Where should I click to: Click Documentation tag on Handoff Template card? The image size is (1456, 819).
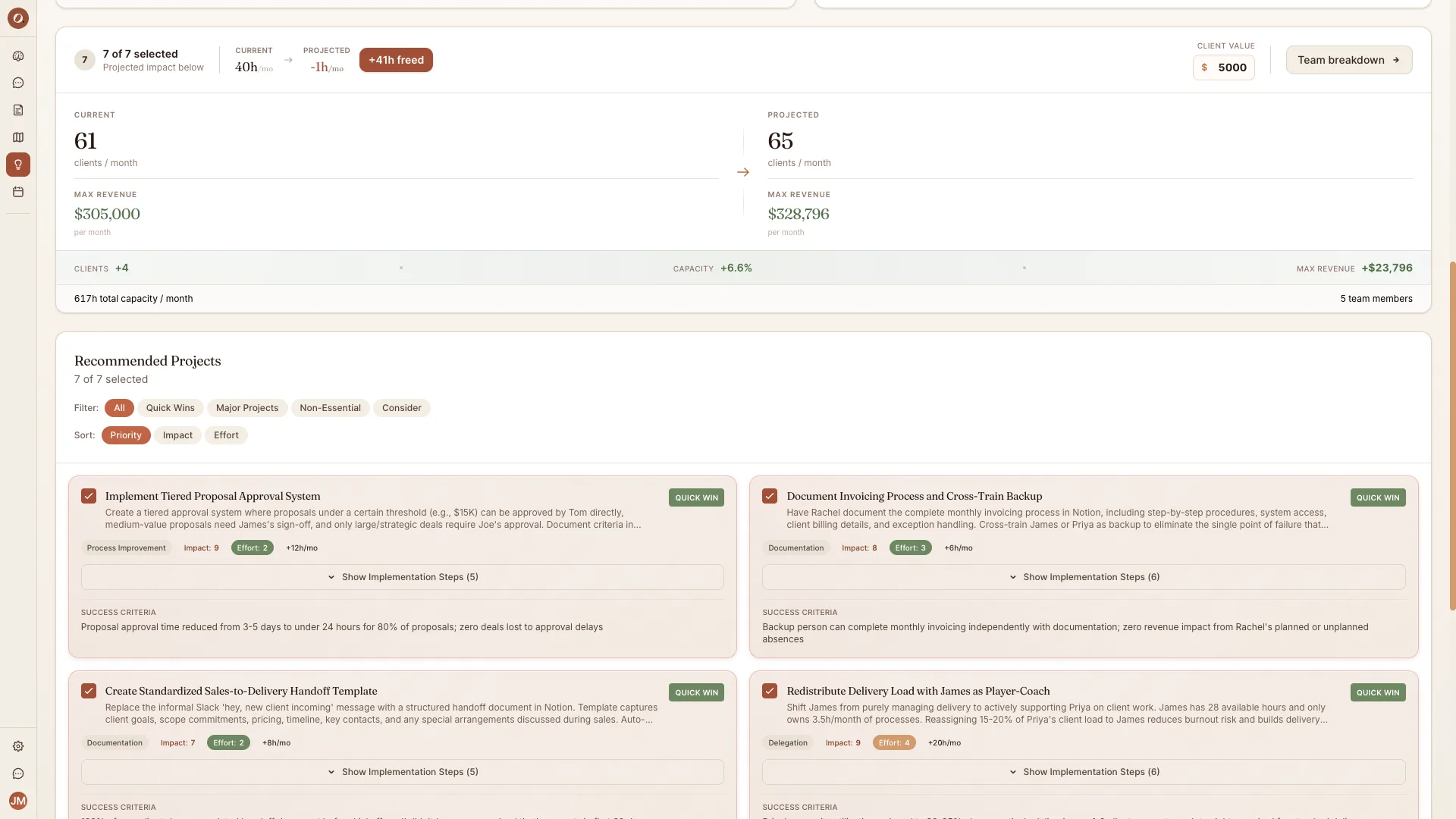115,742
